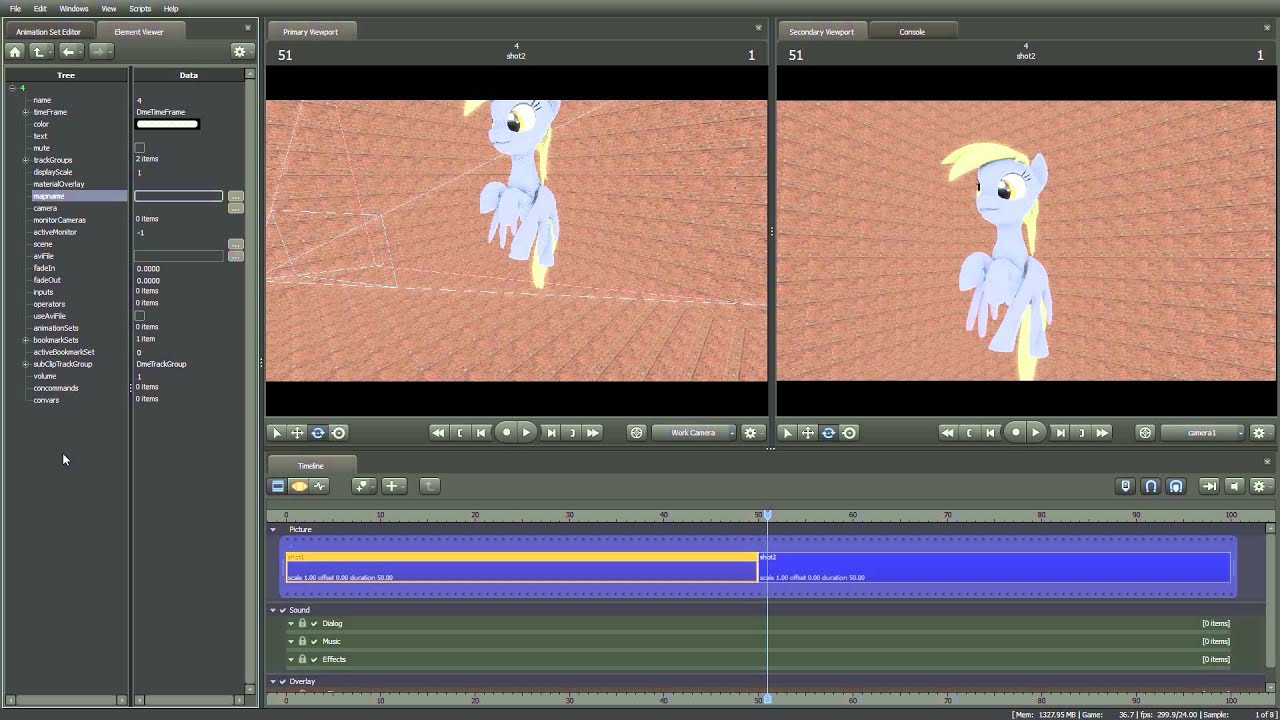
Task: Click the browse button beside mapname field
Action: [236, 196]
